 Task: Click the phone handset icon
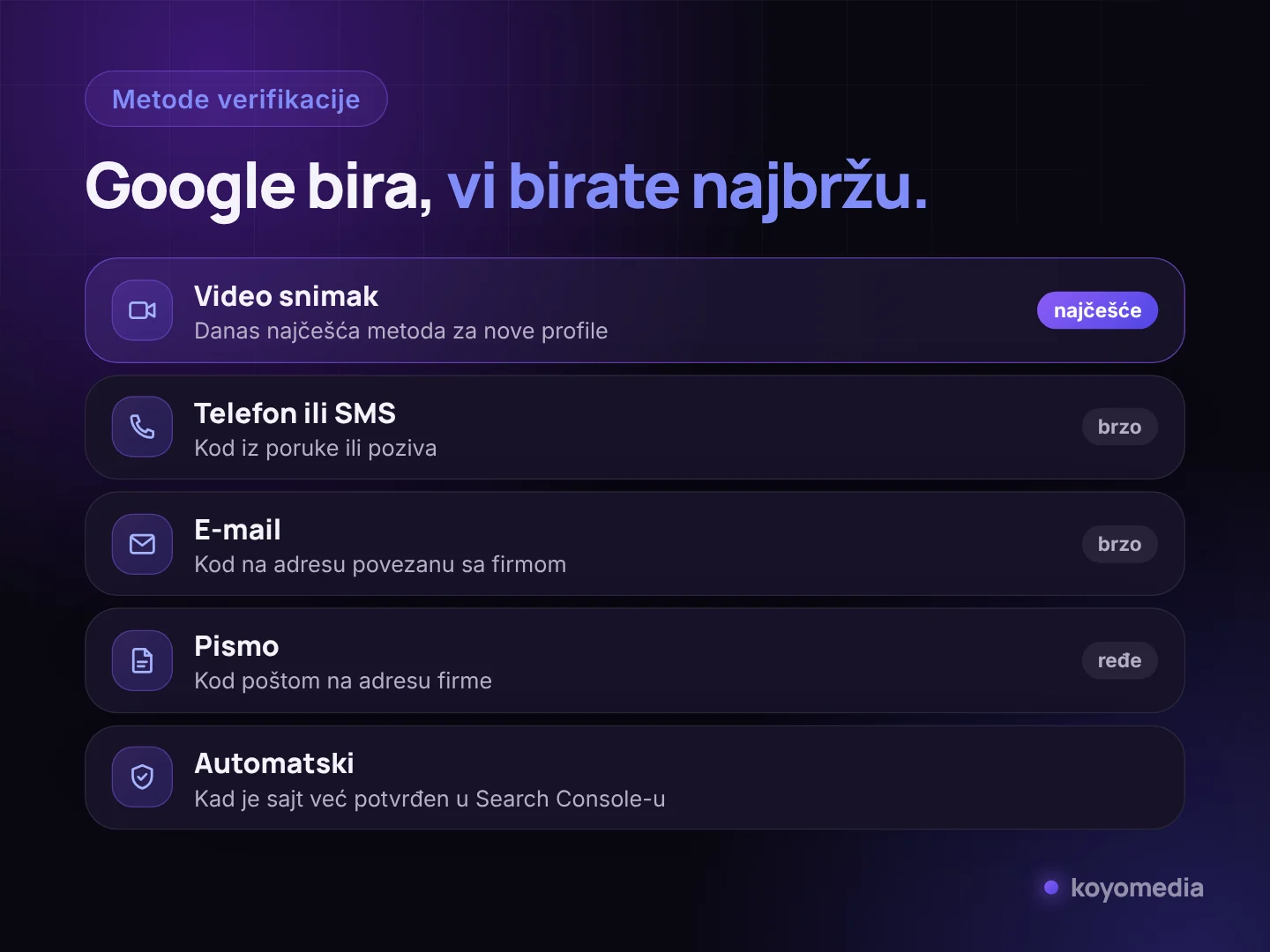coord(142,427)
